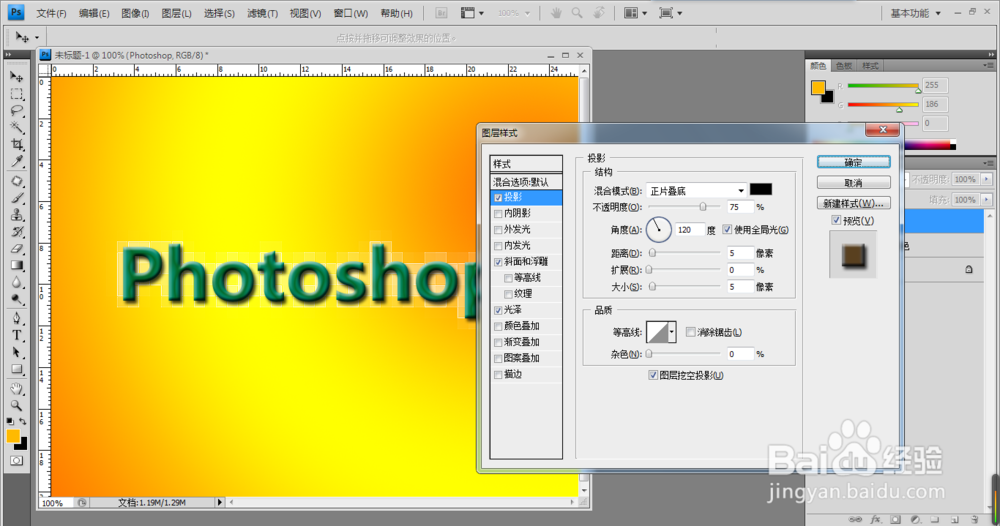Viewport: 1000px width, 526px height.
Task: Enable the 描边 stroke style
Action: click(498, 374)
